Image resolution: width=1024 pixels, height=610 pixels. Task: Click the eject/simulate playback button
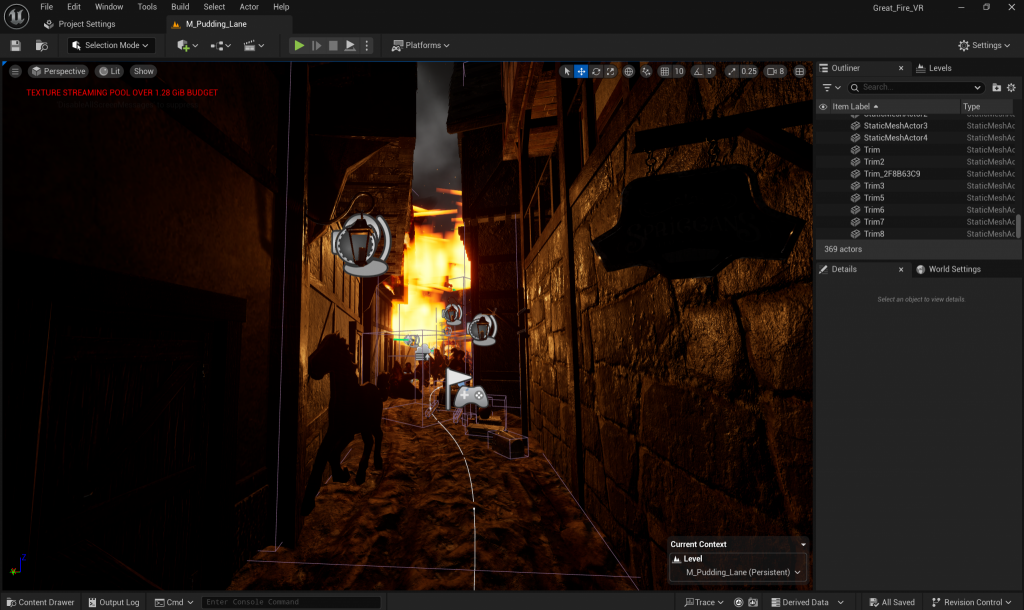[350, 45]
